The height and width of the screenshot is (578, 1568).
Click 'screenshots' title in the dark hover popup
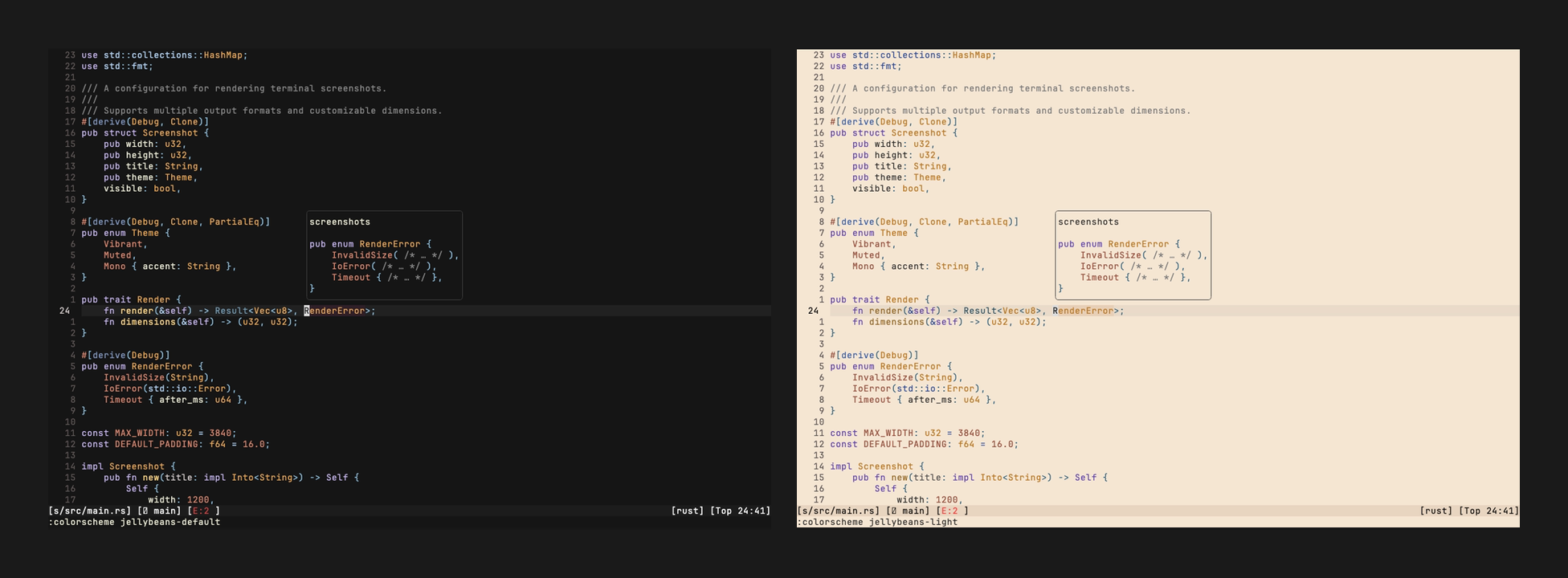340,222
